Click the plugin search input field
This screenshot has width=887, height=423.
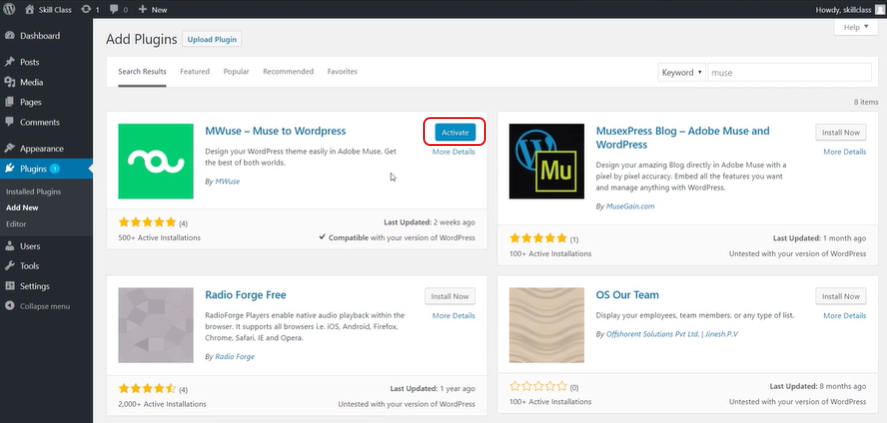(789, 72)
